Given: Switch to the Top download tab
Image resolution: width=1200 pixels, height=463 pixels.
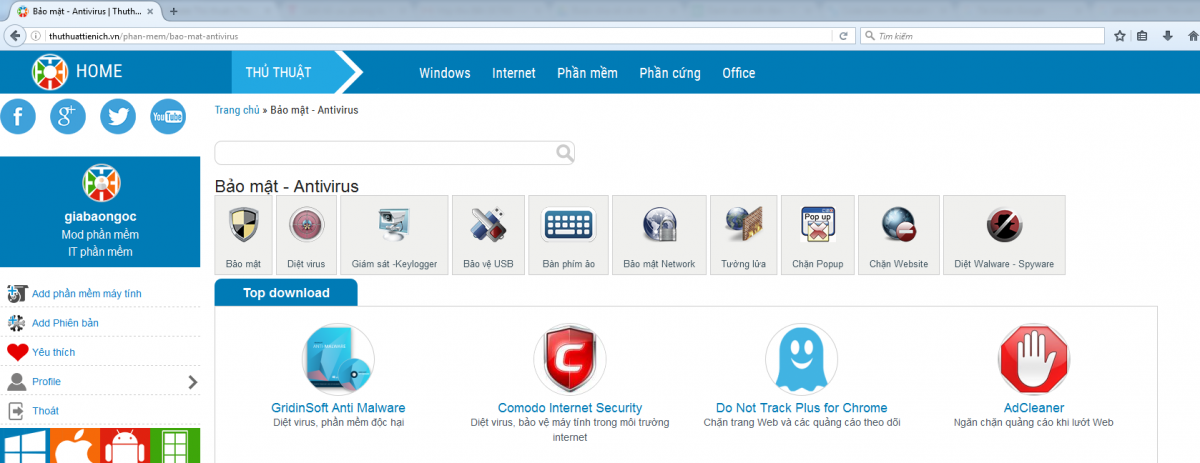Looking at the screenshot, I should coord(285,293).
